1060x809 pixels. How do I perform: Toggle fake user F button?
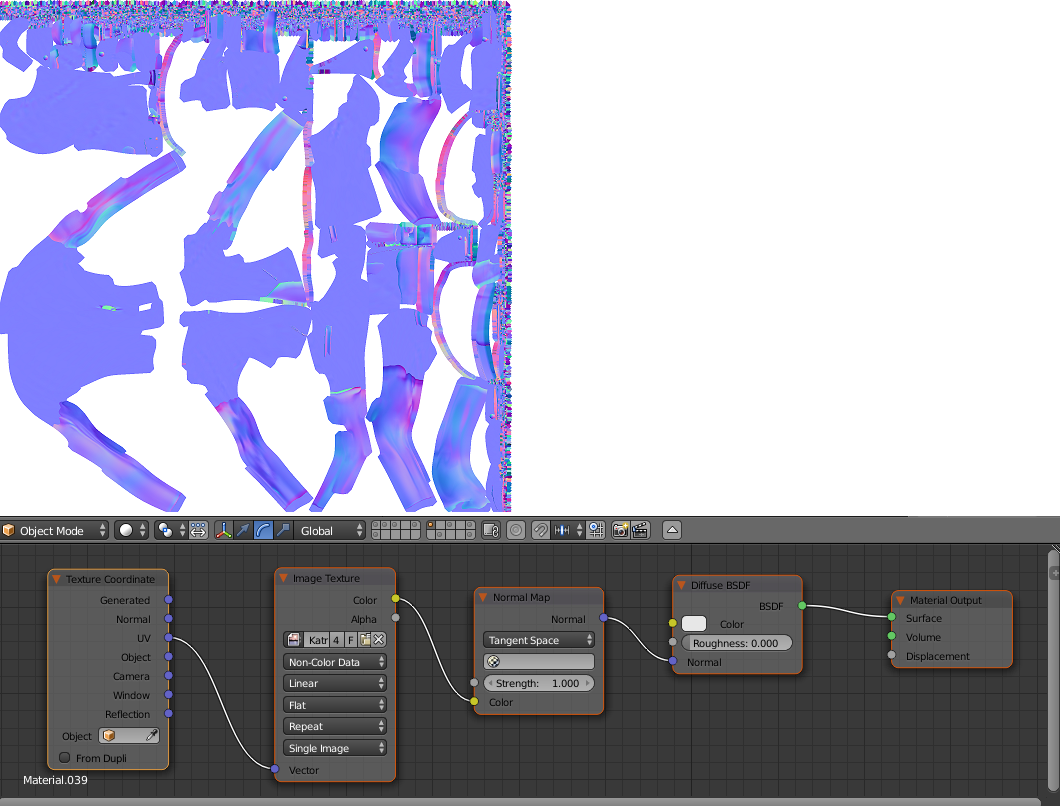(351, 640)
